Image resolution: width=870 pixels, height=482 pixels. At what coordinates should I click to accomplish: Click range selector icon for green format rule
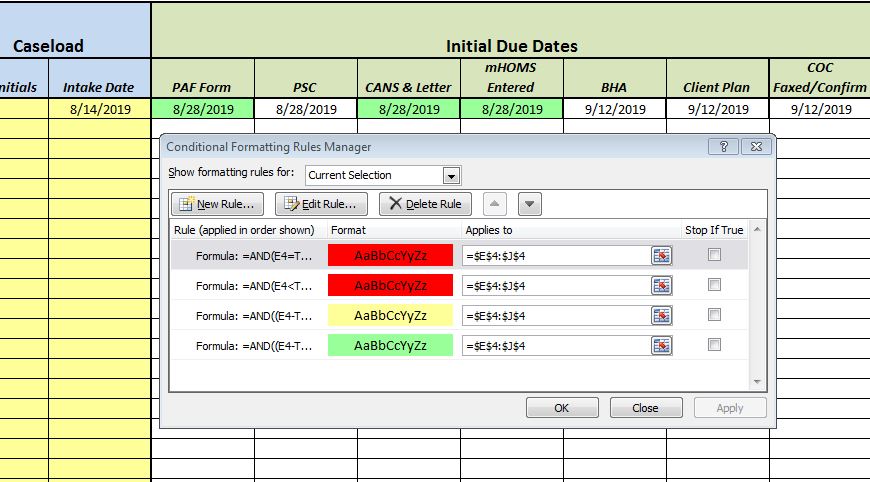pos(661,346)
